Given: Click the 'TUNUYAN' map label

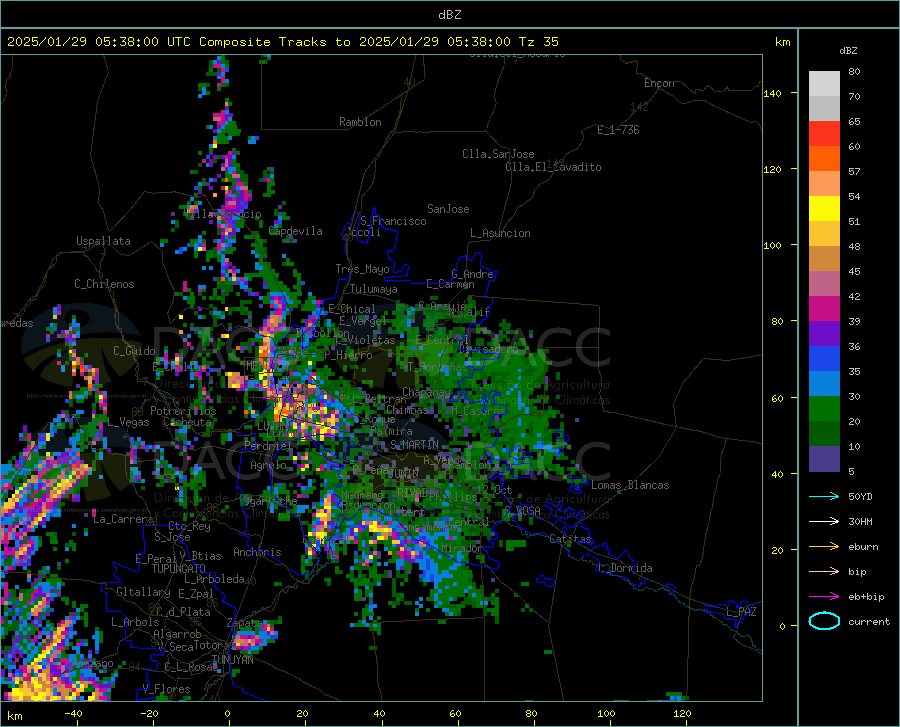Looking at the screenshot, I should (232, 660).
